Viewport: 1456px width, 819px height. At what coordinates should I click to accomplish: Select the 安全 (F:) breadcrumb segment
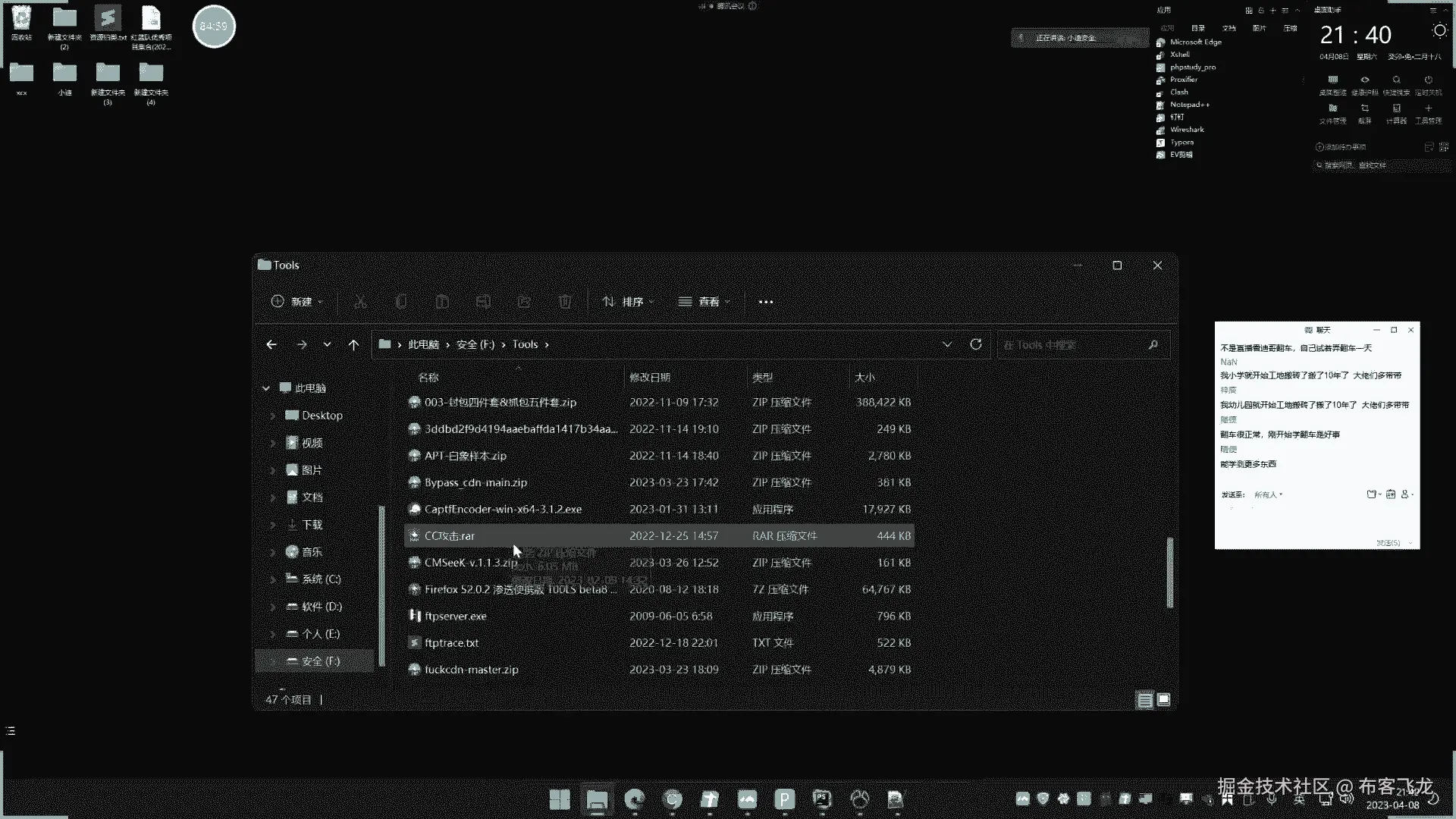click(475, 344)
